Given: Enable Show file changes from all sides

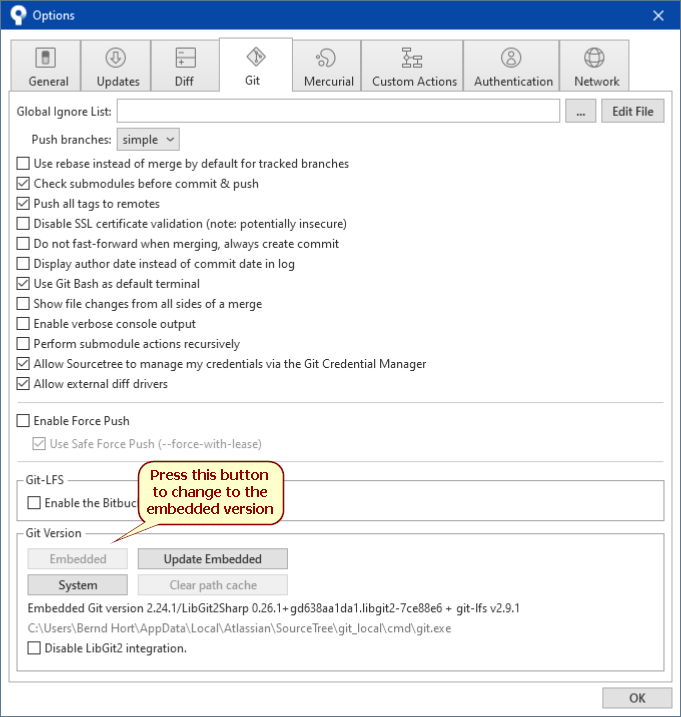Looking at the screenshot, I should (23, 304).
